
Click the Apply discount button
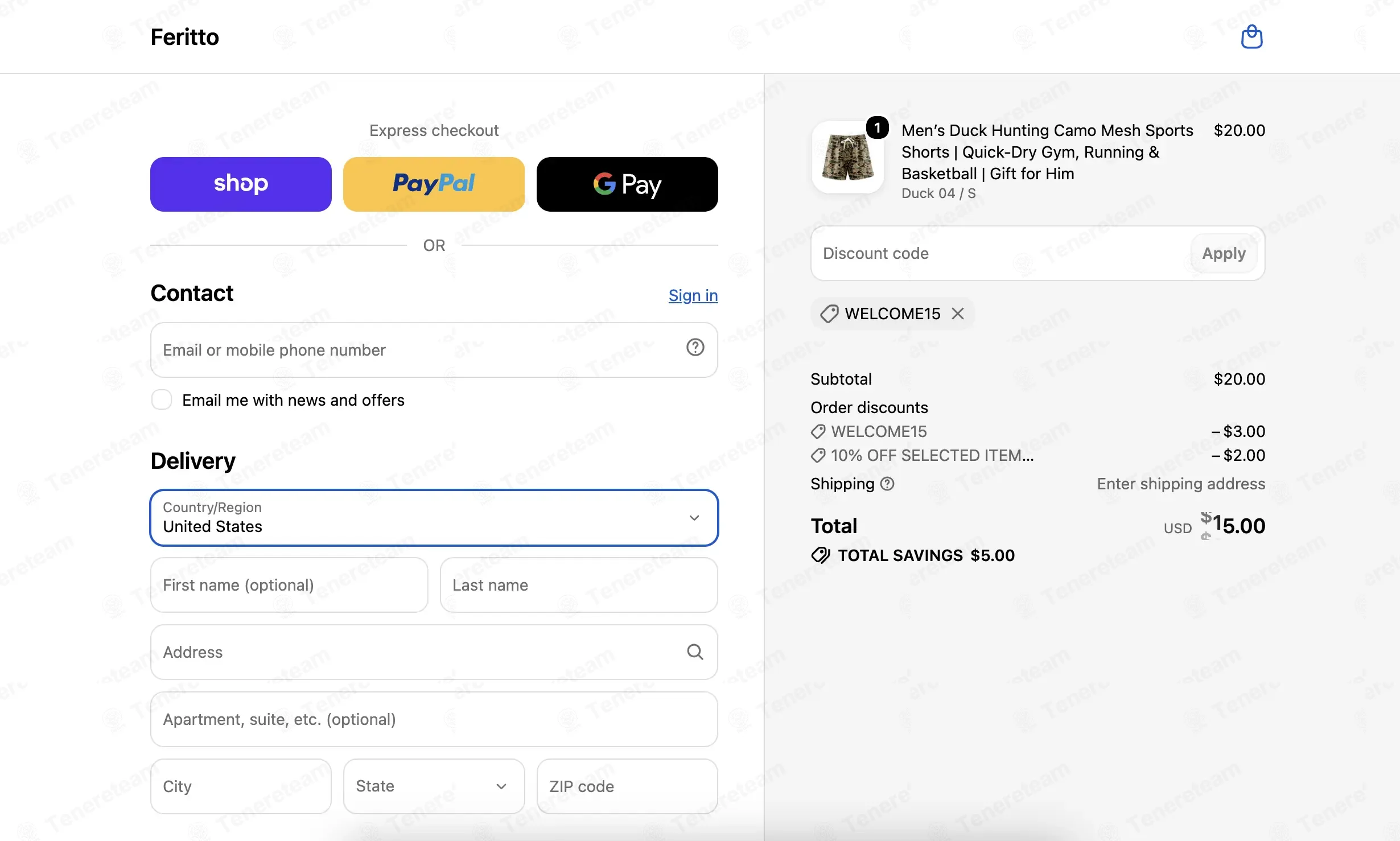point(1224,253)
